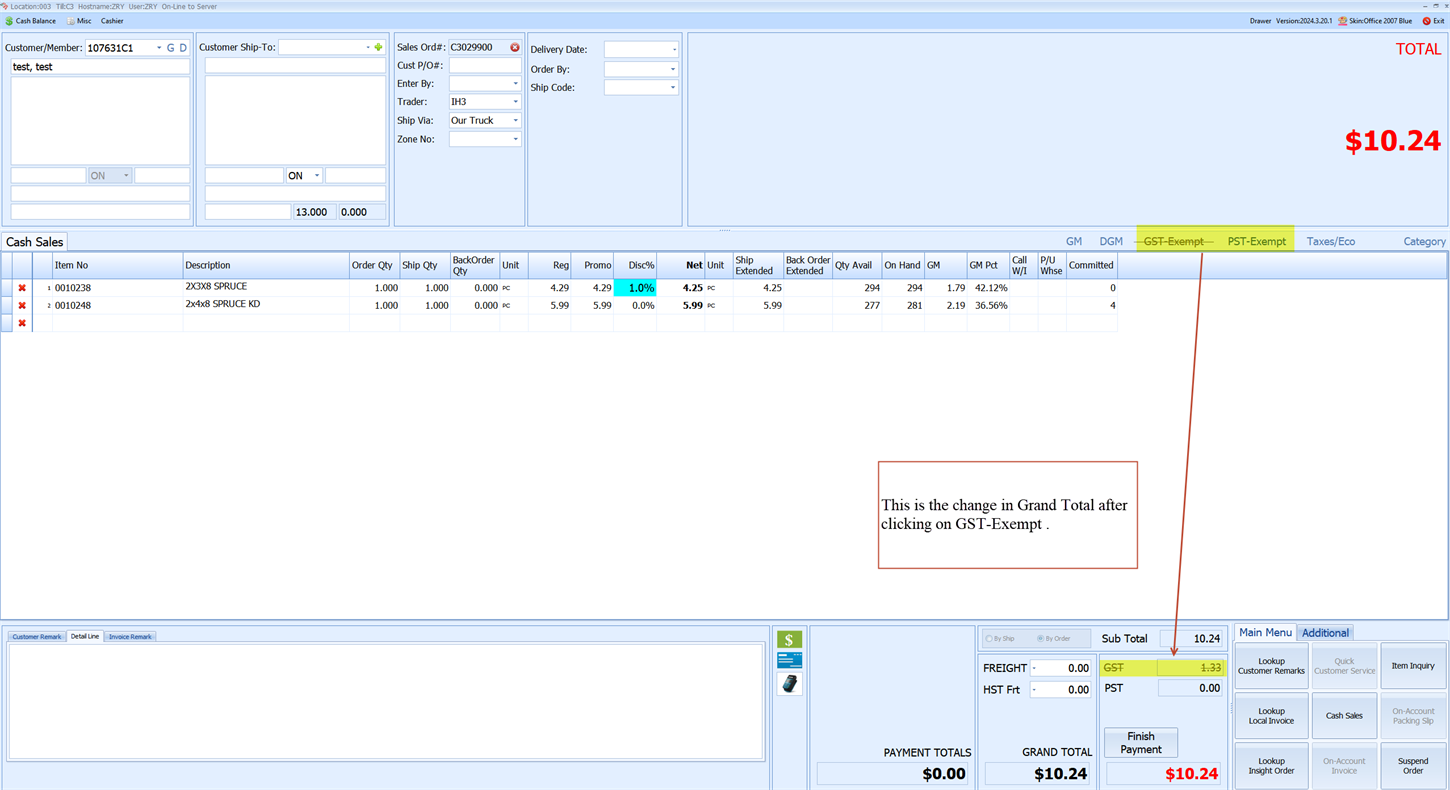Click the card terminal device icon
The image size is (1450, 790).
tap(789, 684)
